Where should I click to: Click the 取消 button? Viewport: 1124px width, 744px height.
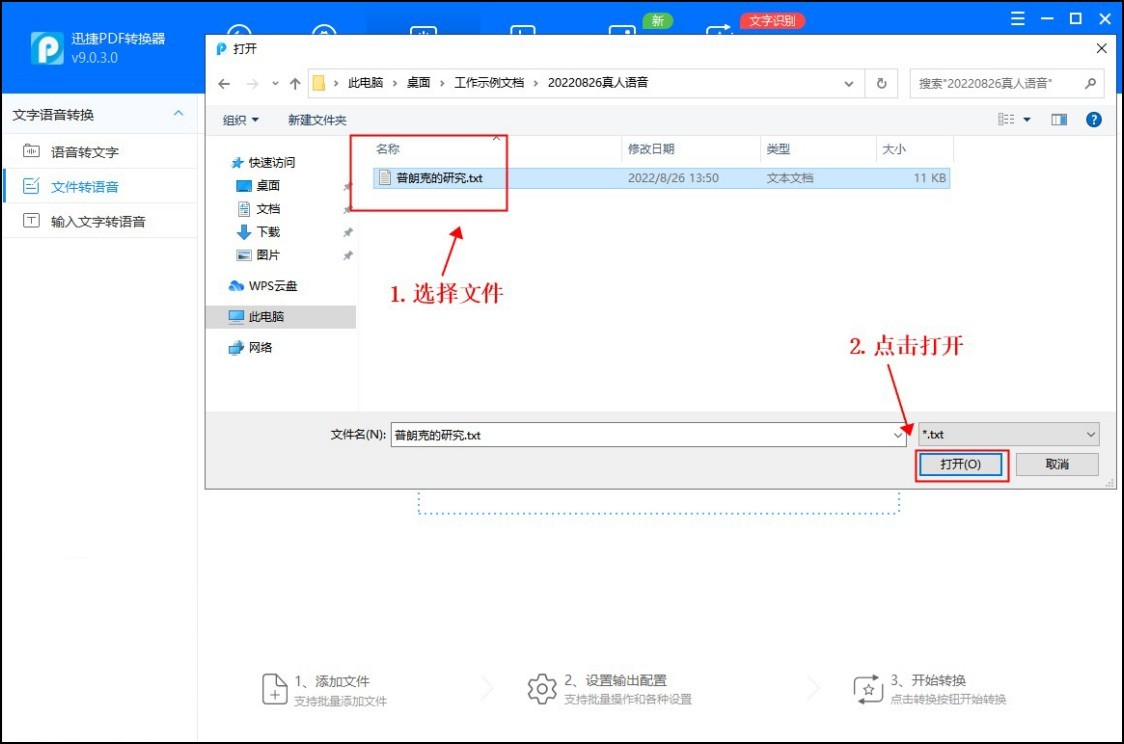click(x=1057, y=464)
